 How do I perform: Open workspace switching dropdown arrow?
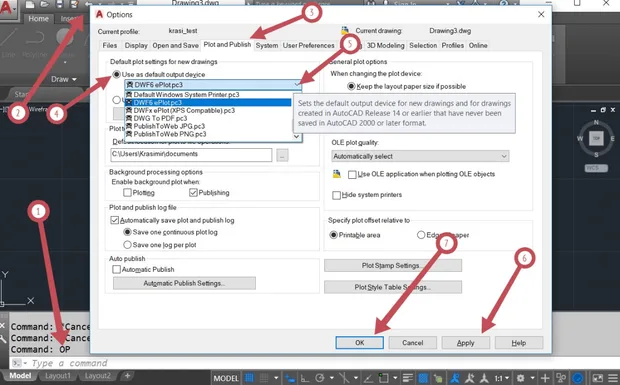(x=533, y=378)
